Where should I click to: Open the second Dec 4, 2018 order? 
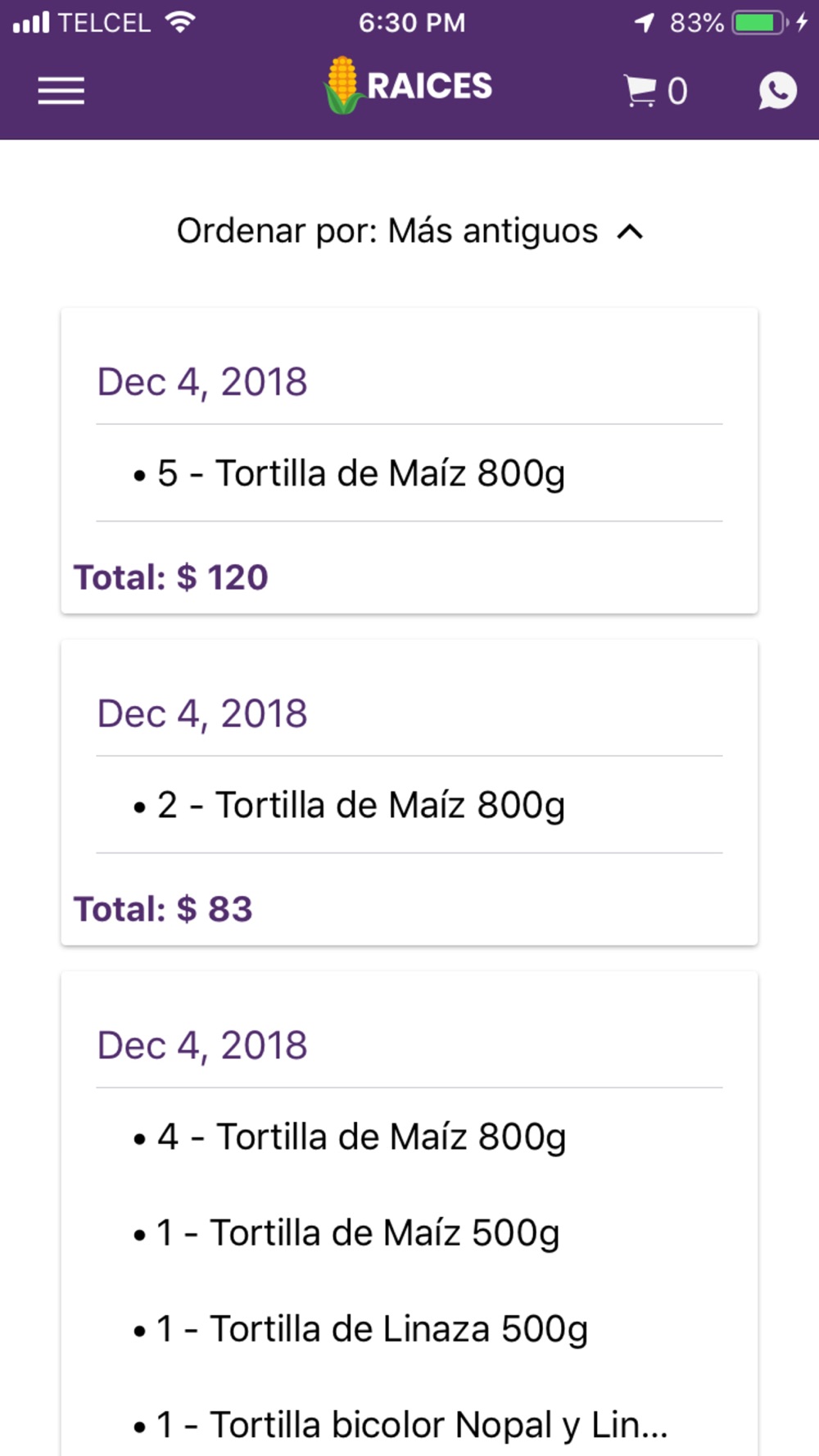pyautogui.click(x=202, y=713)
